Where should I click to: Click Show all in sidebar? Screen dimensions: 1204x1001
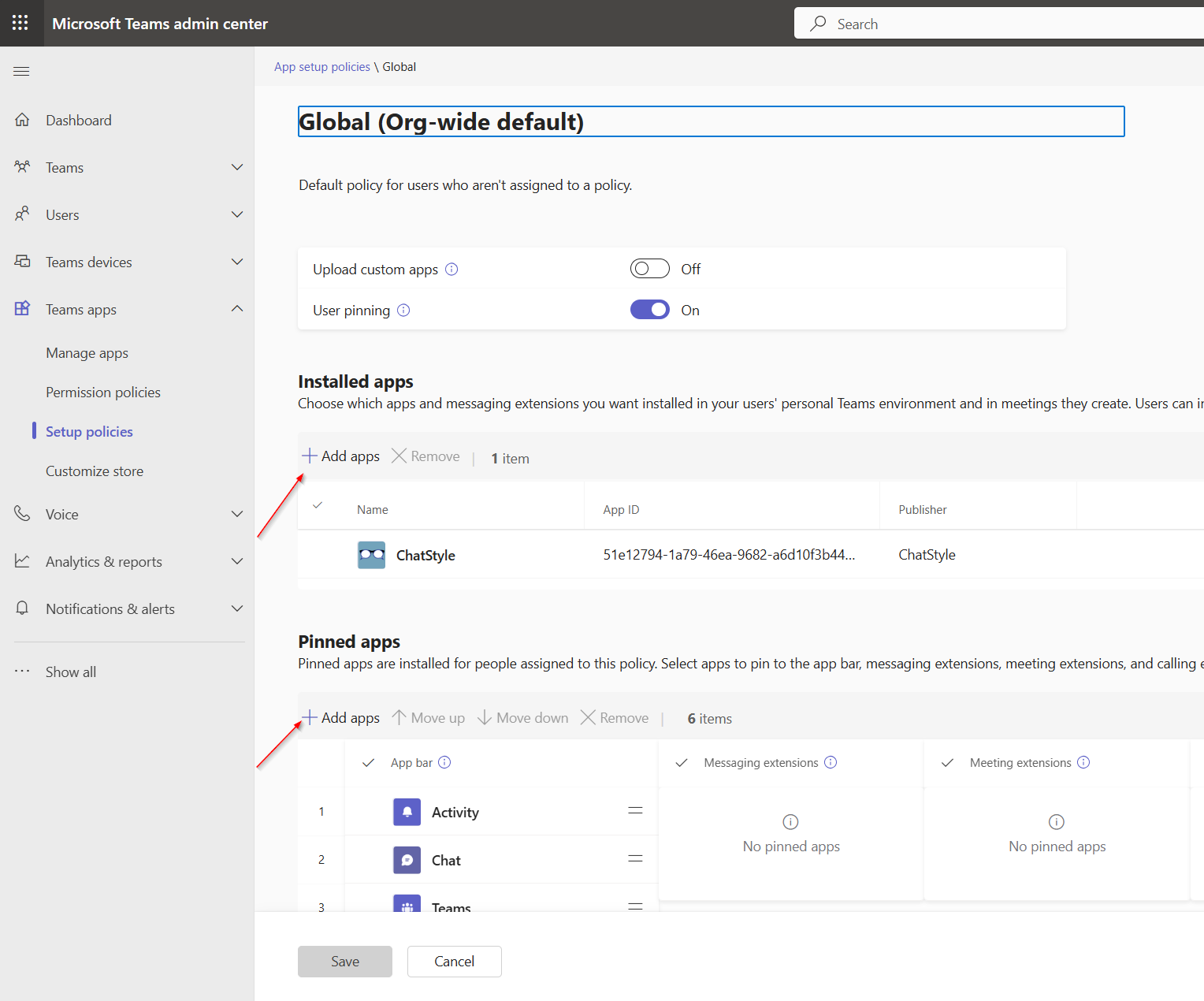coord(71,672)
